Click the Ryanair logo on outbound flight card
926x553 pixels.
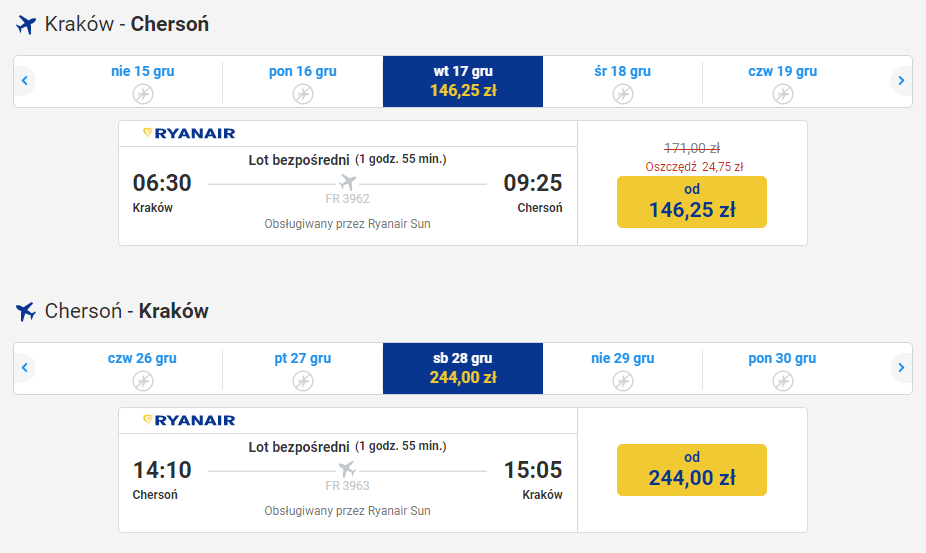coord(189,134)
